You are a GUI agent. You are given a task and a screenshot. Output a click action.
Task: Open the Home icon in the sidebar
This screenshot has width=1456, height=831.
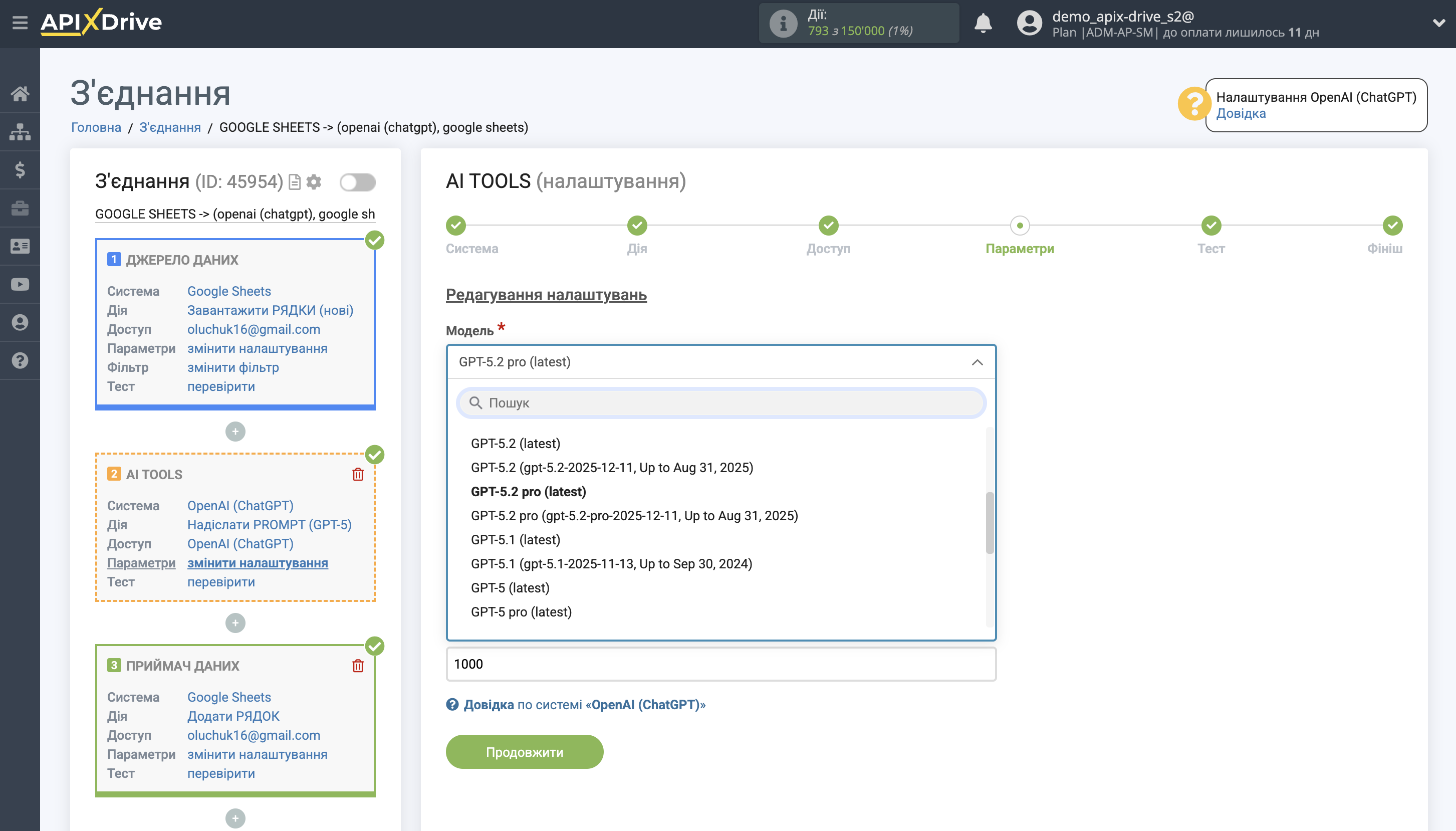coord(21,94)
